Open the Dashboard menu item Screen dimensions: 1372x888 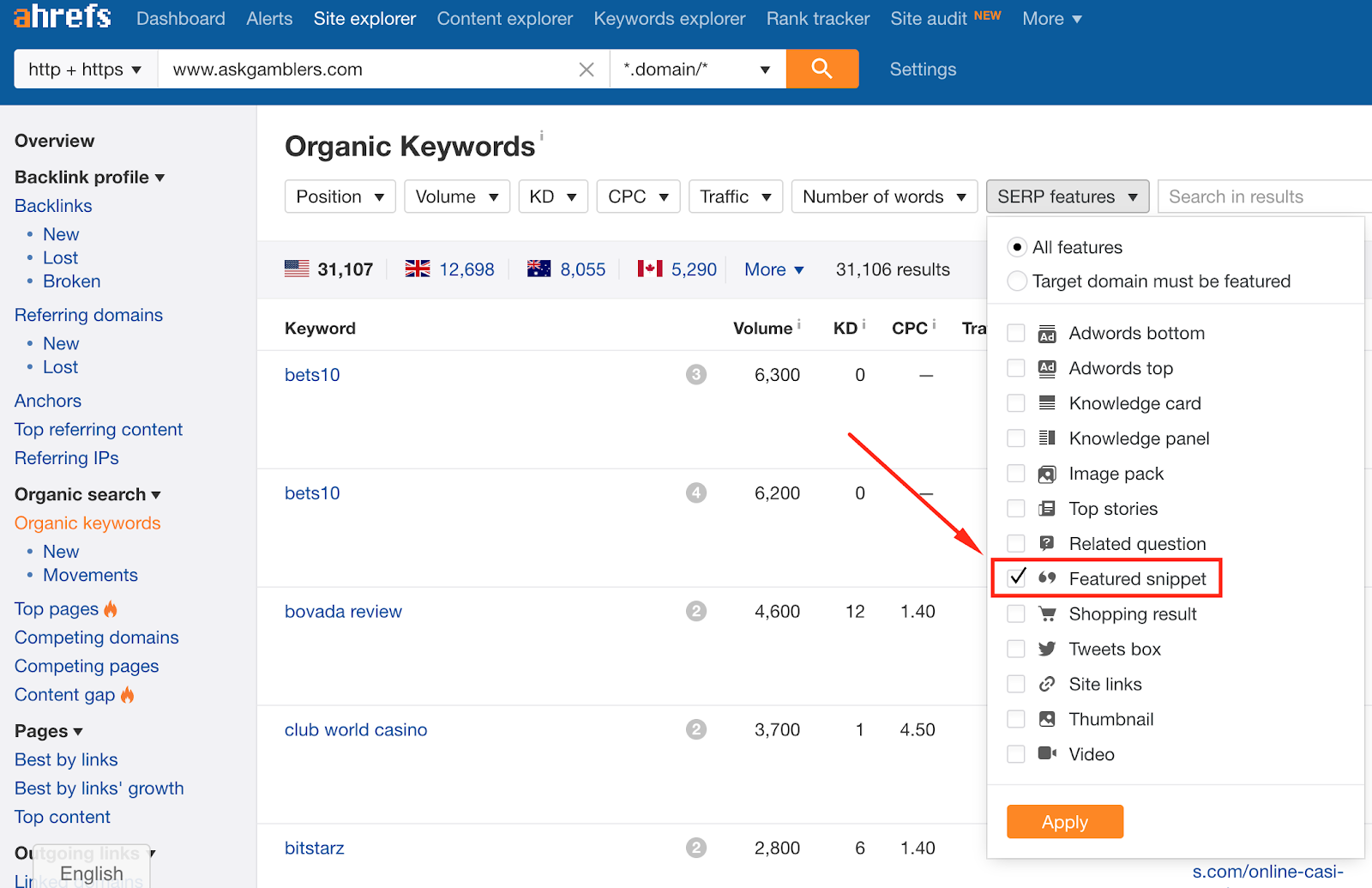(x=181, y=18)
